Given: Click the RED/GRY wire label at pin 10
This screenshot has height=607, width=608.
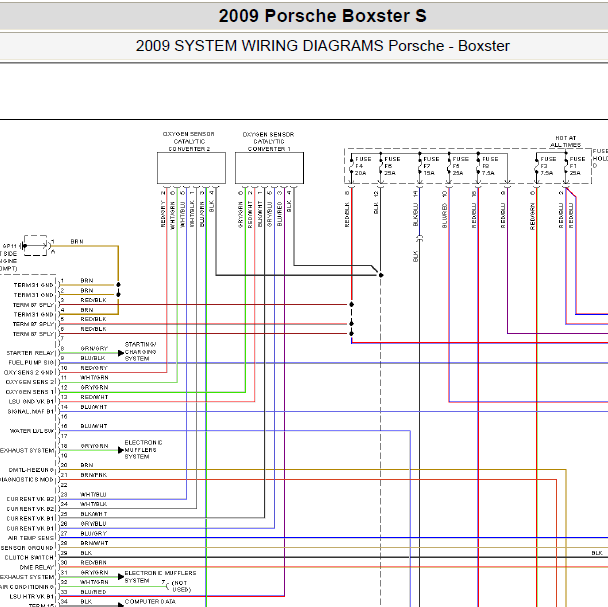Looking at the screenshot, I should [x=94, y=368].
